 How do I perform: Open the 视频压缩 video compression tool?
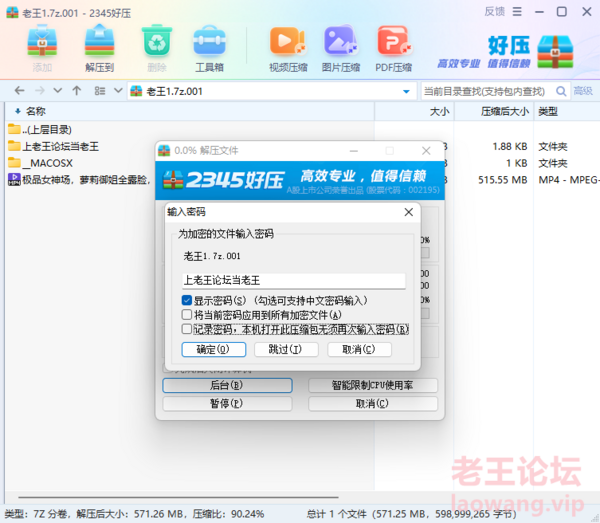pos(288,48)
